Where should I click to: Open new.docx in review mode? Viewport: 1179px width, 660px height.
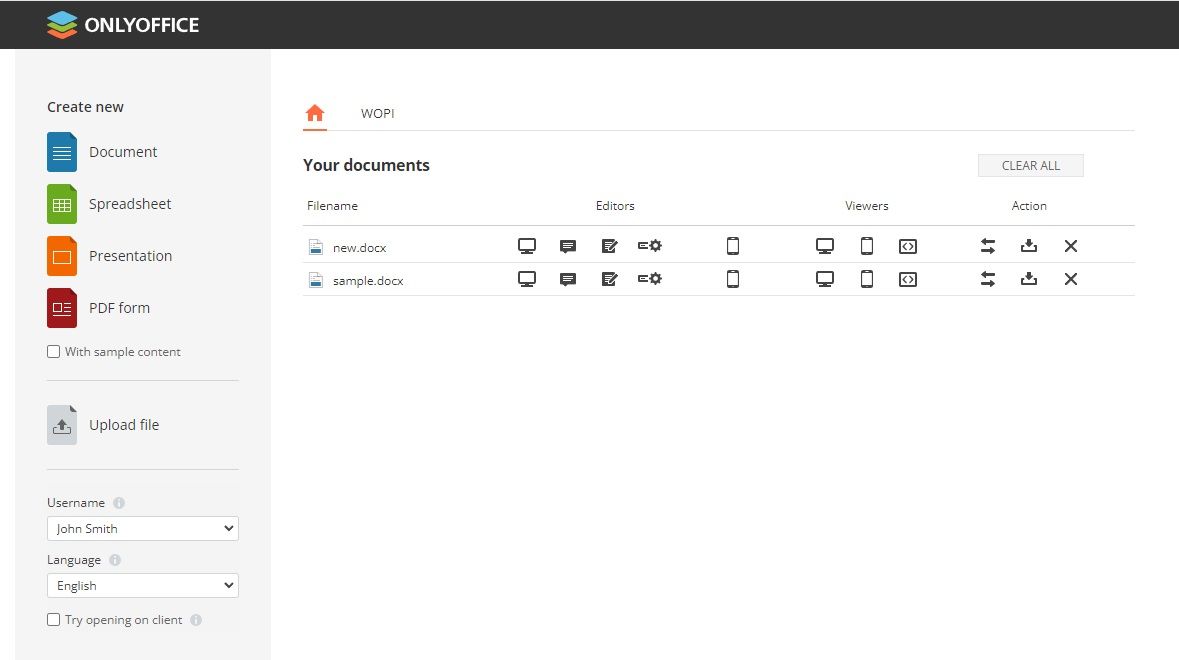(x=610, y=245)
